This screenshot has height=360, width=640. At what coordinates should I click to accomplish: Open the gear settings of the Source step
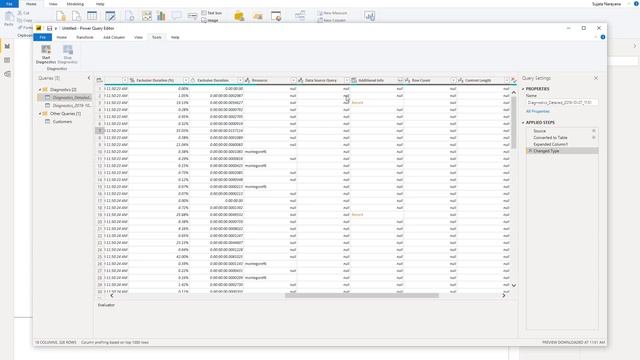click(594, 131)
